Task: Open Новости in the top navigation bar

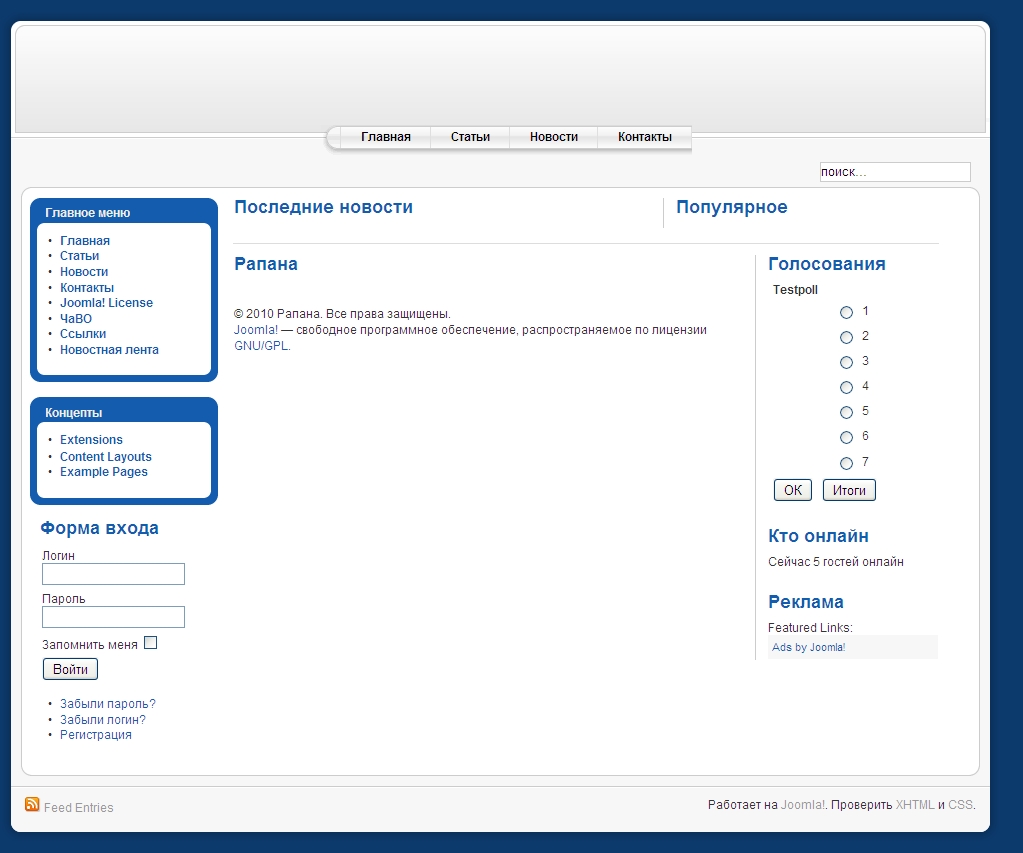Action: pyautogui.click(x=554, y=137)
